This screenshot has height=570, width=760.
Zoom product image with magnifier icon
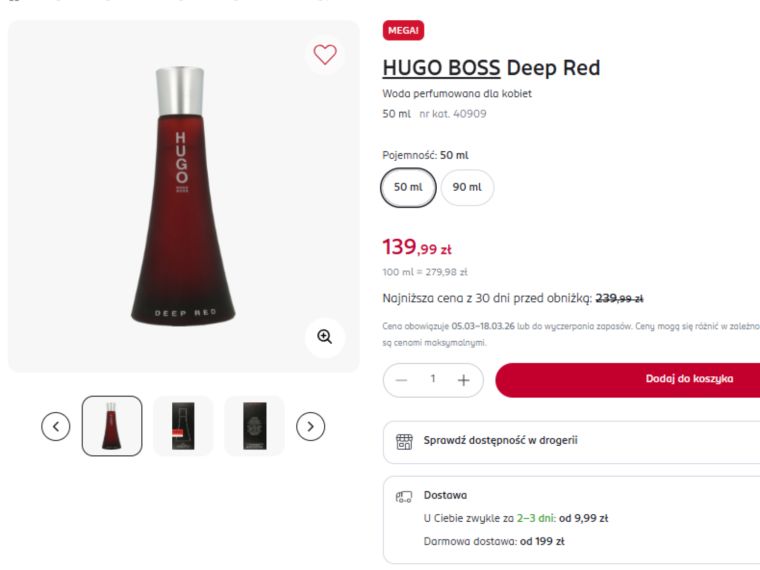coord(325,337)
